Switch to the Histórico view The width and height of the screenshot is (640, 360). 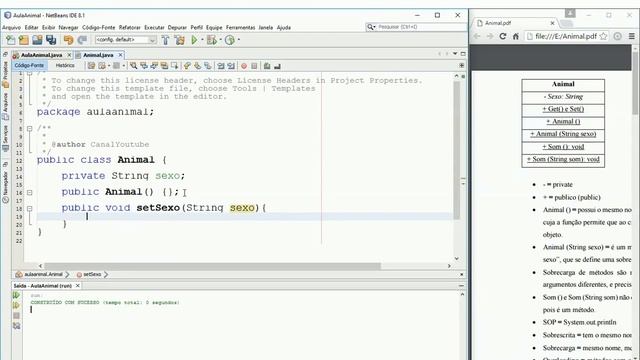65,65
